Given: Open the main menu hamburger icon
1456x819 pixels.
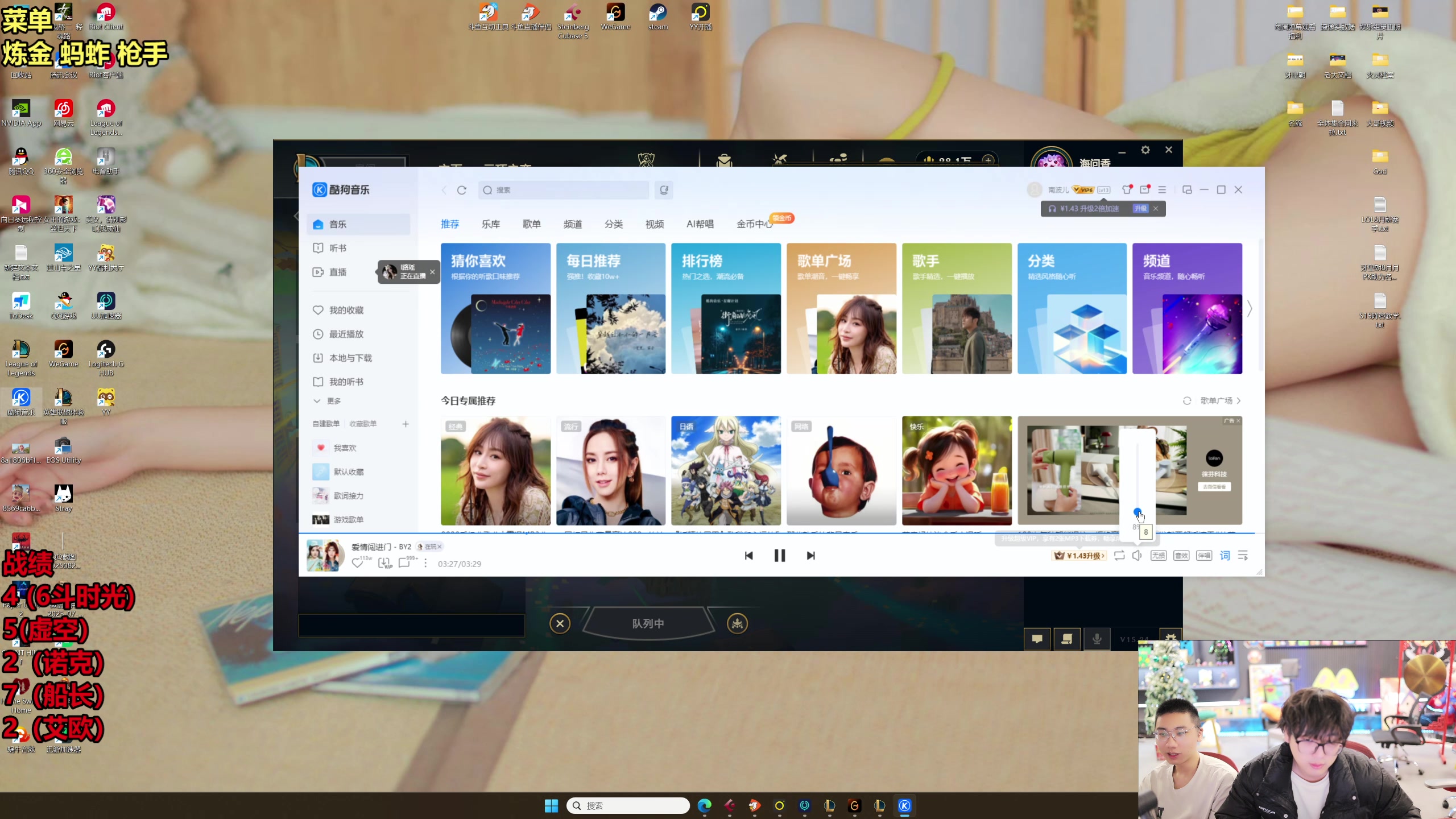Looking at the screenshot, I should click(1162, 190).
